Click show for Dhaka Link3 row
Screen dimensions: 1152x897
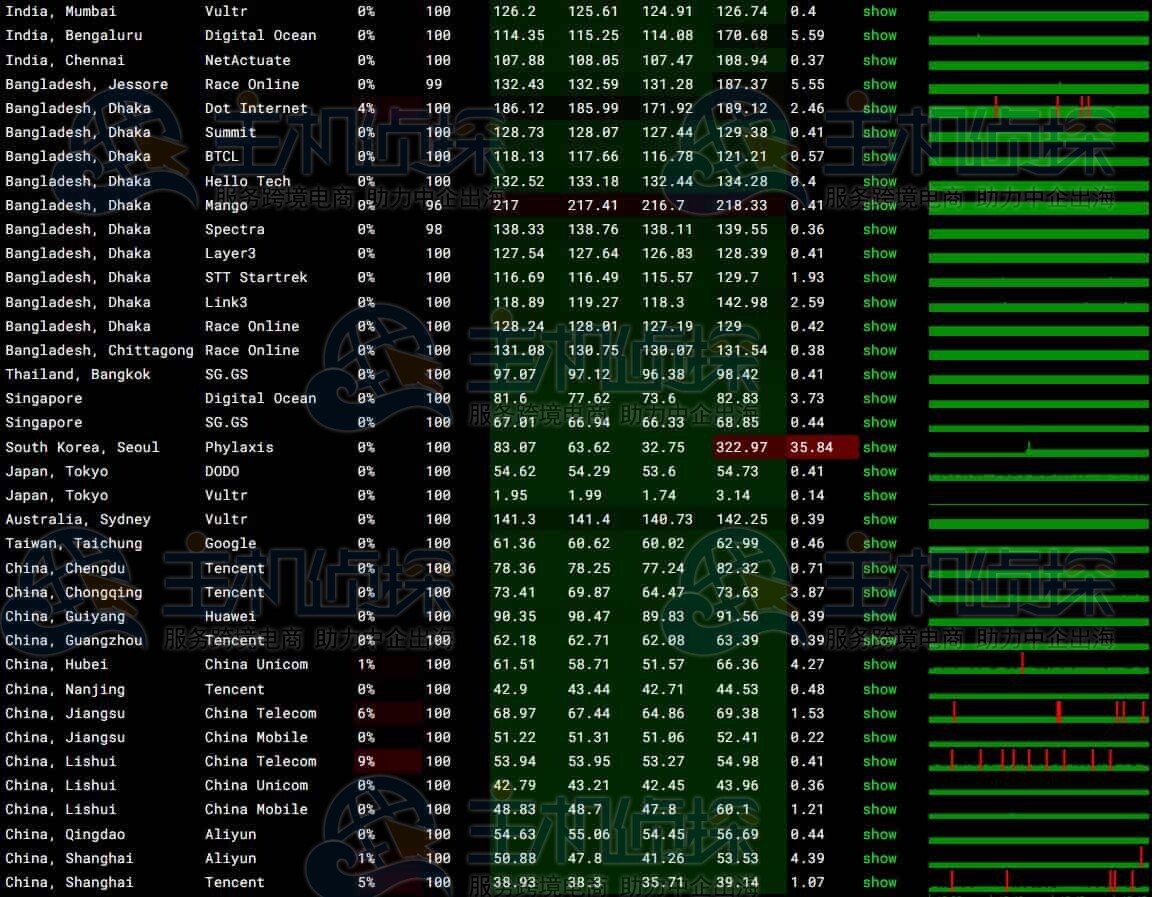(x=879, y=302)
